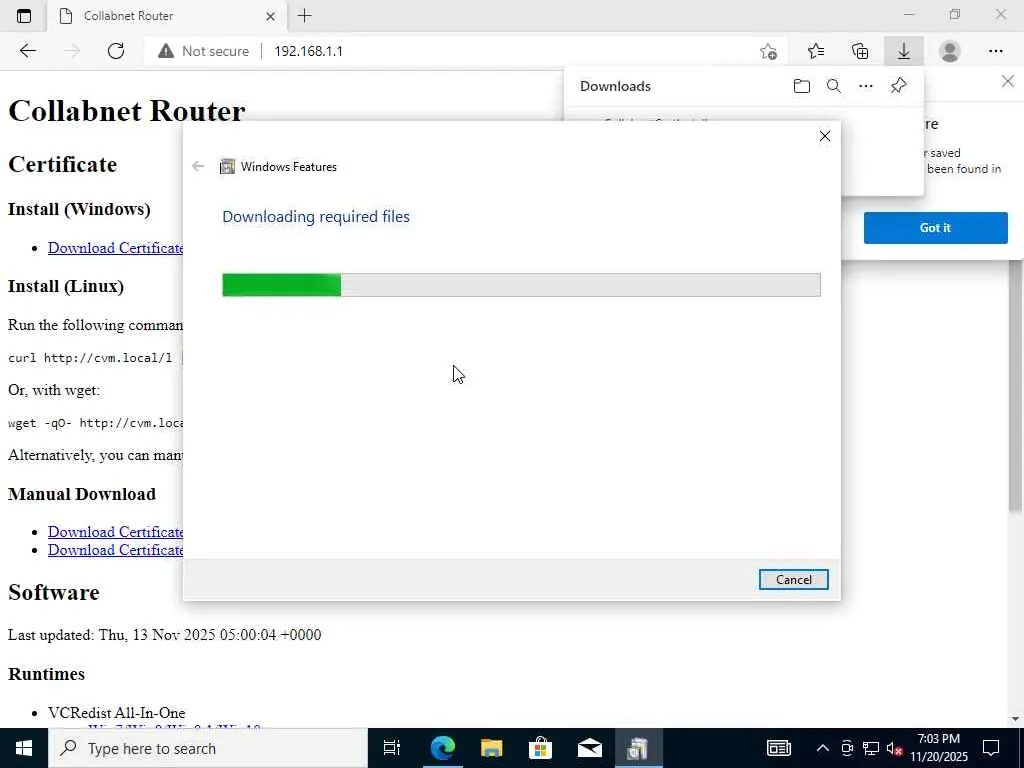Image resolution: width=1024 pixels, height=768 pixels.
Task: Go back to previous page in Edge
Action: click(27, 51)
